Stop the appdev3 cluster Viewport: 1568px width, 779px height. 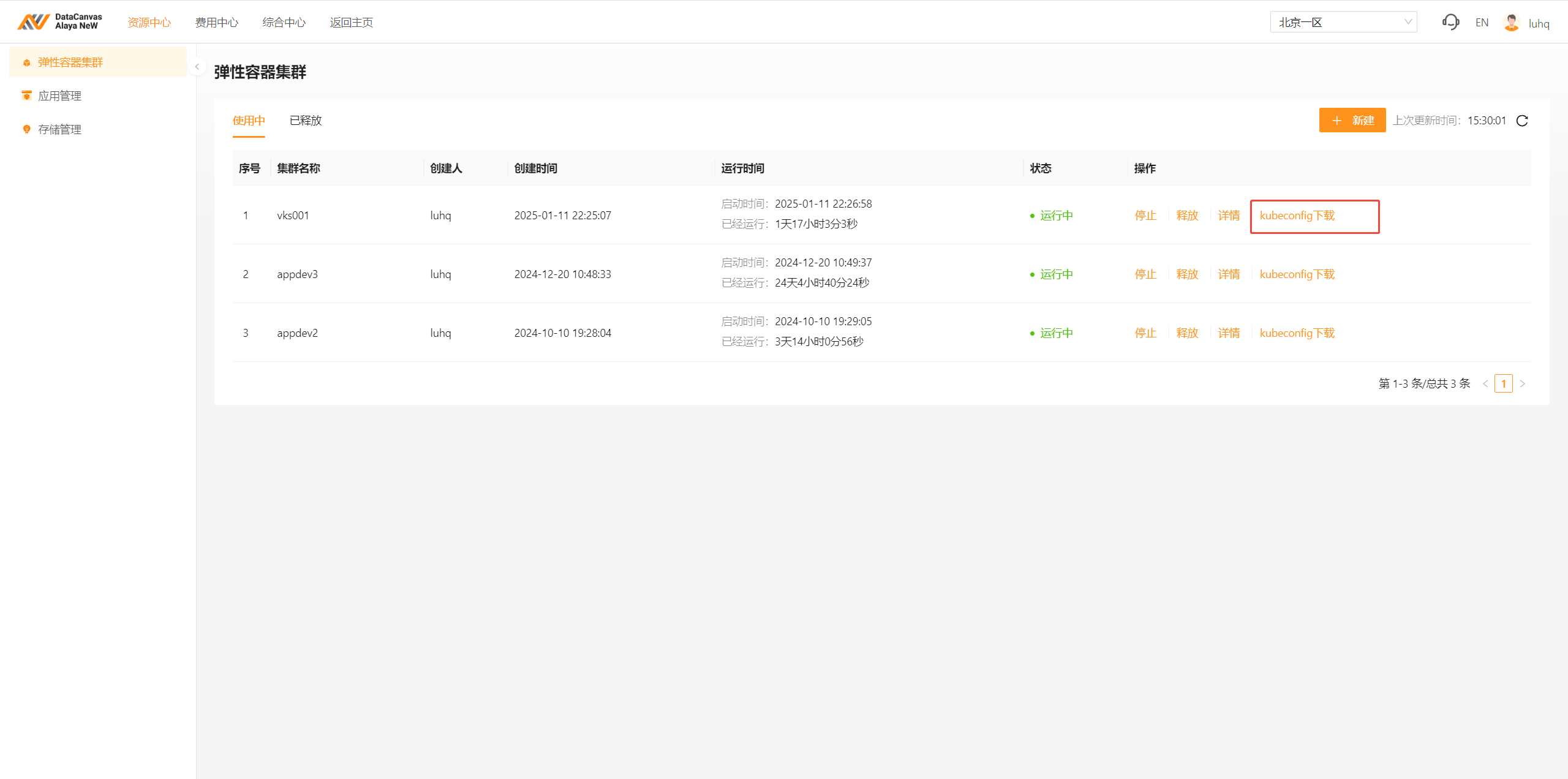1145,274
